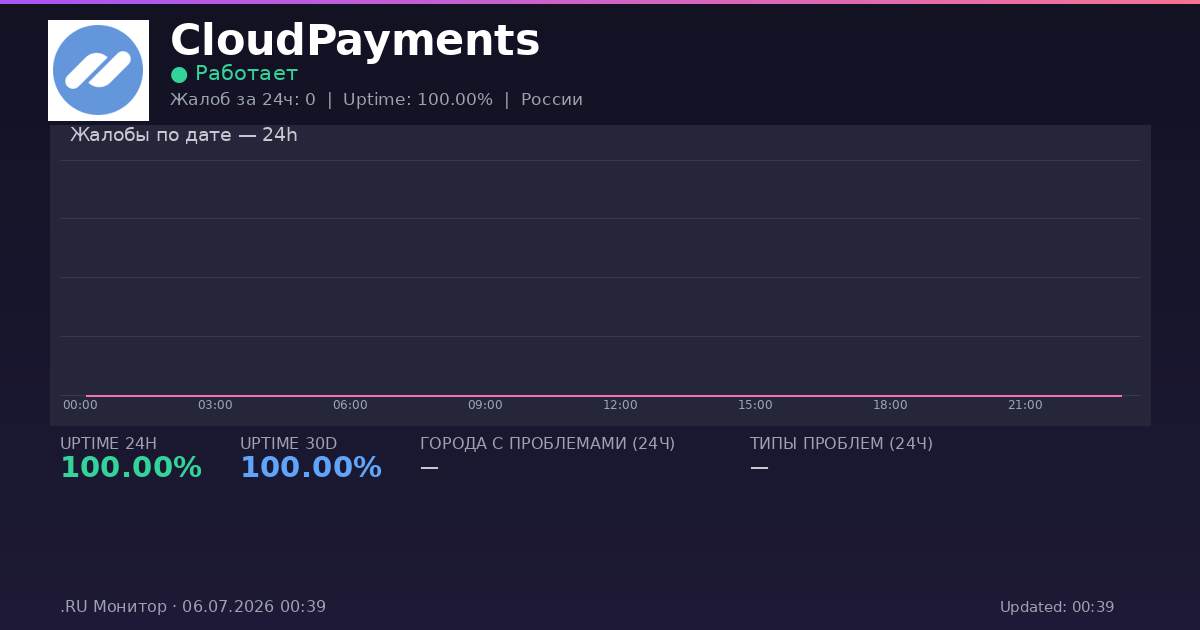Click the pink complaints line in chart
This screenshot has width=1200, height=630.
point(604,396)
